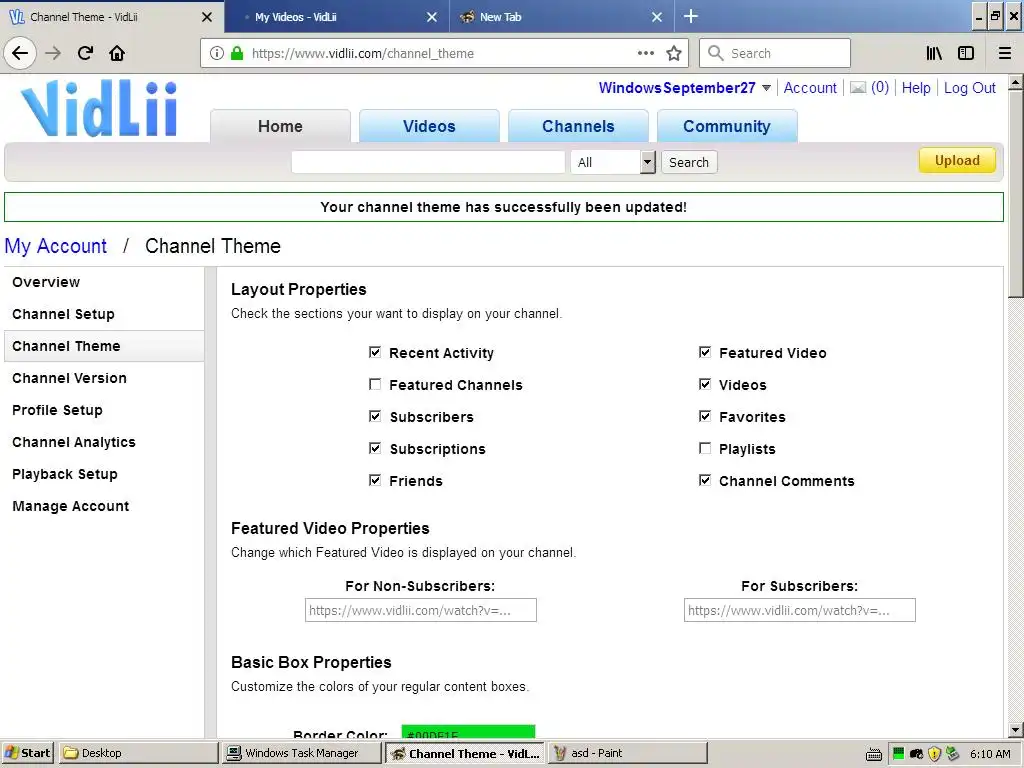Screen dimensions: 1024x768
Task: Uncheck the Subscribers checkbox
Action: pos(375,416)
